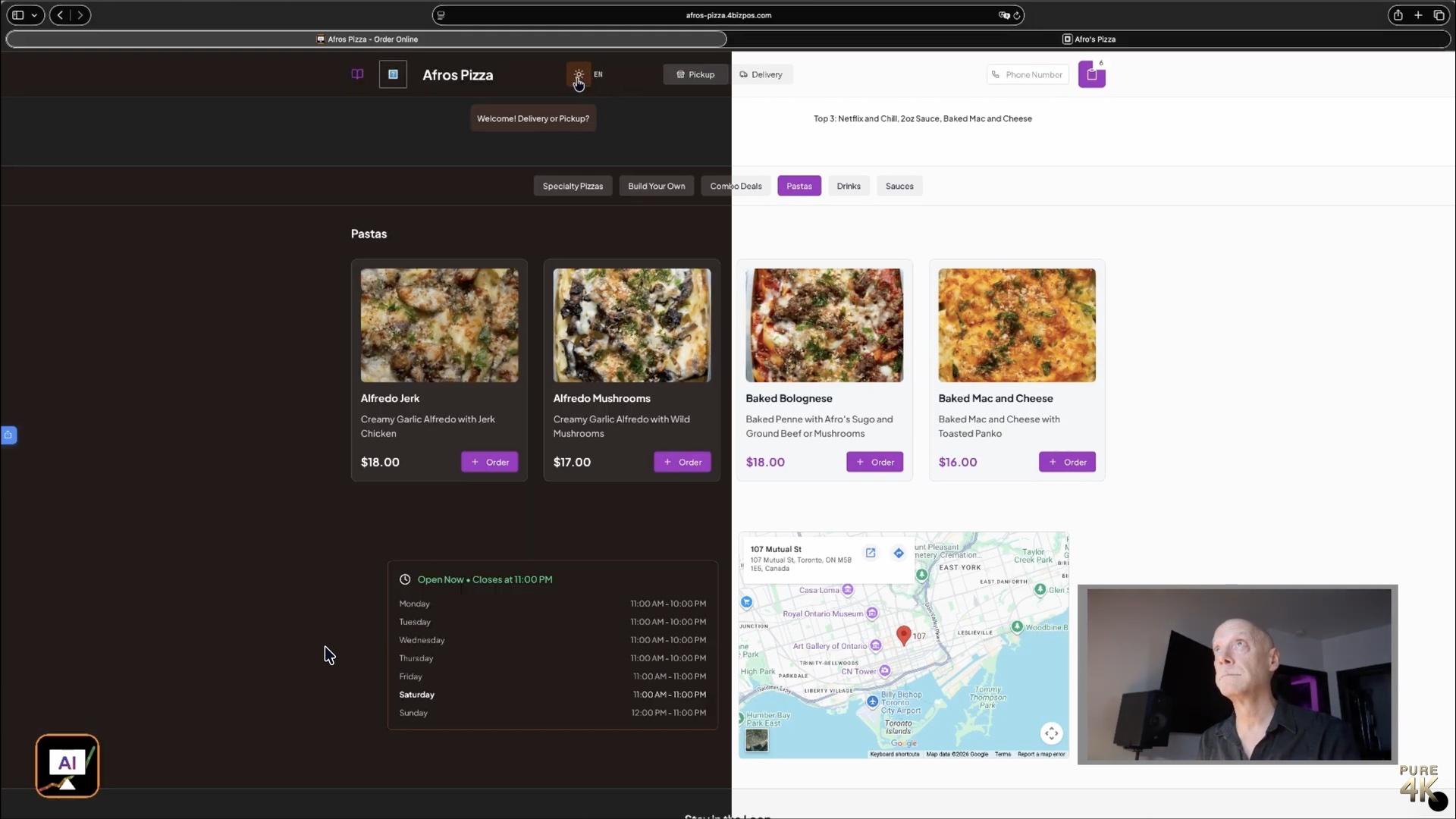Click the Afros Pizza logo image
1456x819 pixels.
393,74
